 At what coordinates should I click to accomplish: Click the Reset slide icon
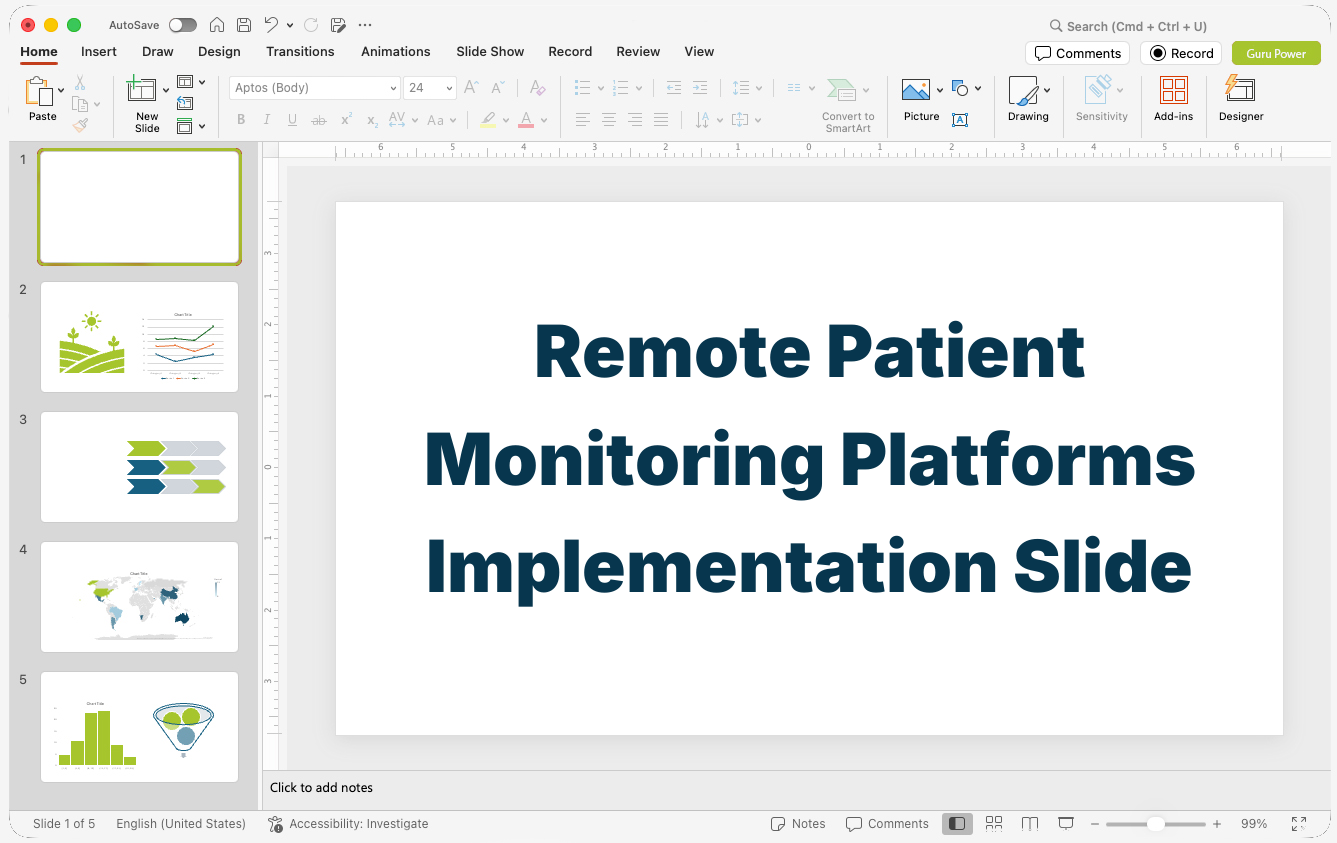185,103
